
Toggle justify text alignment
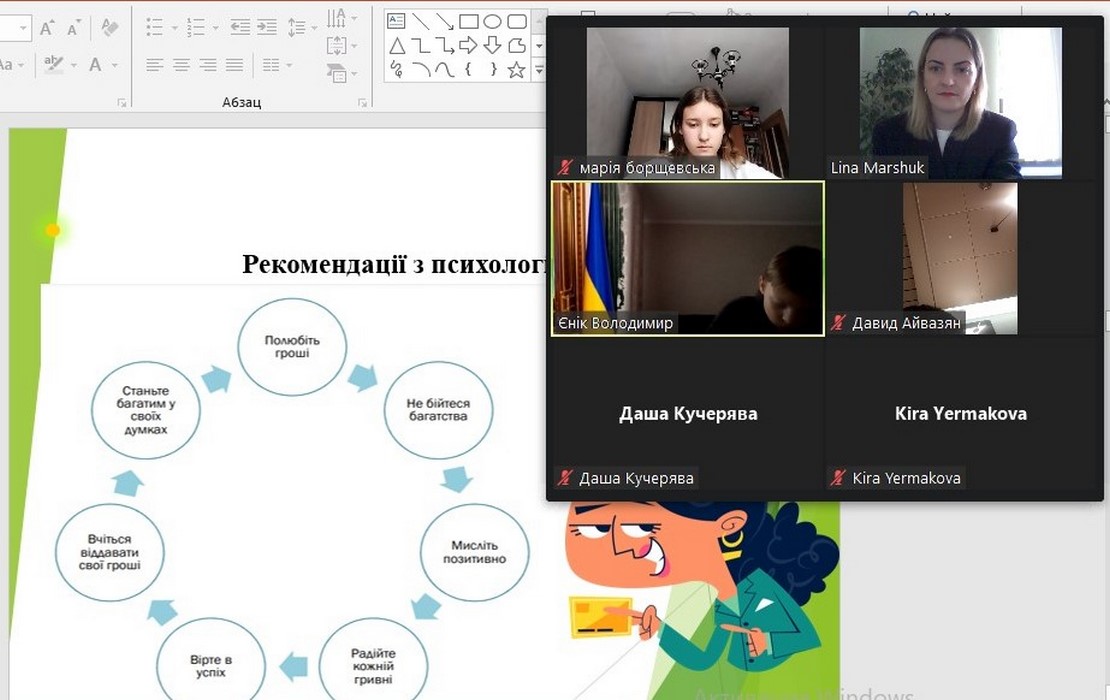[234, 65]
